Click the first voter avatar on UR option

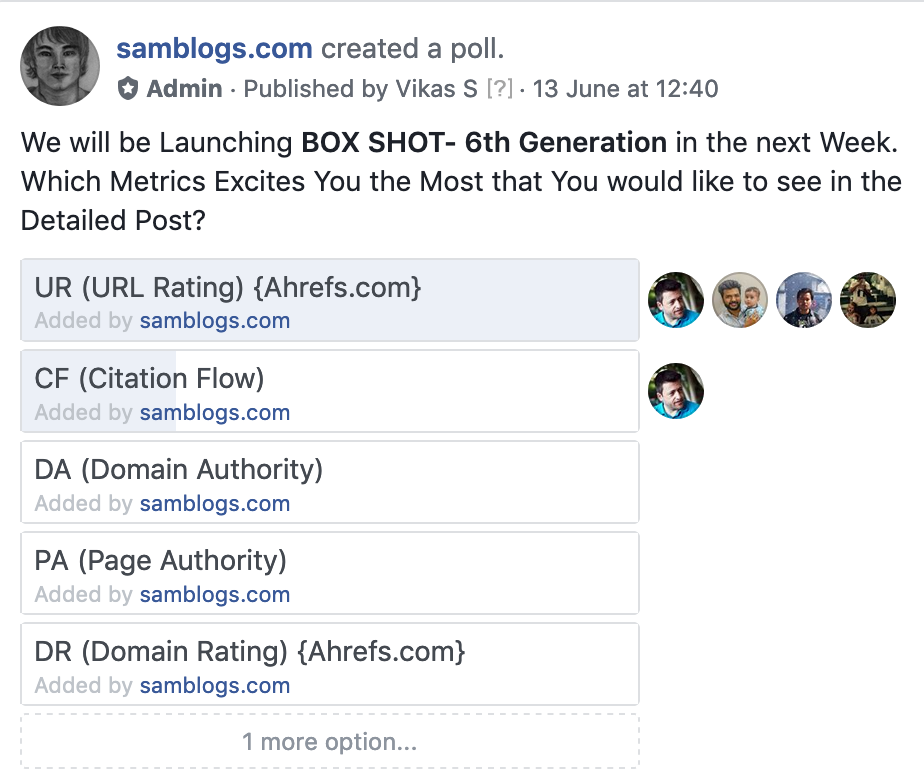tap(676, 300)
